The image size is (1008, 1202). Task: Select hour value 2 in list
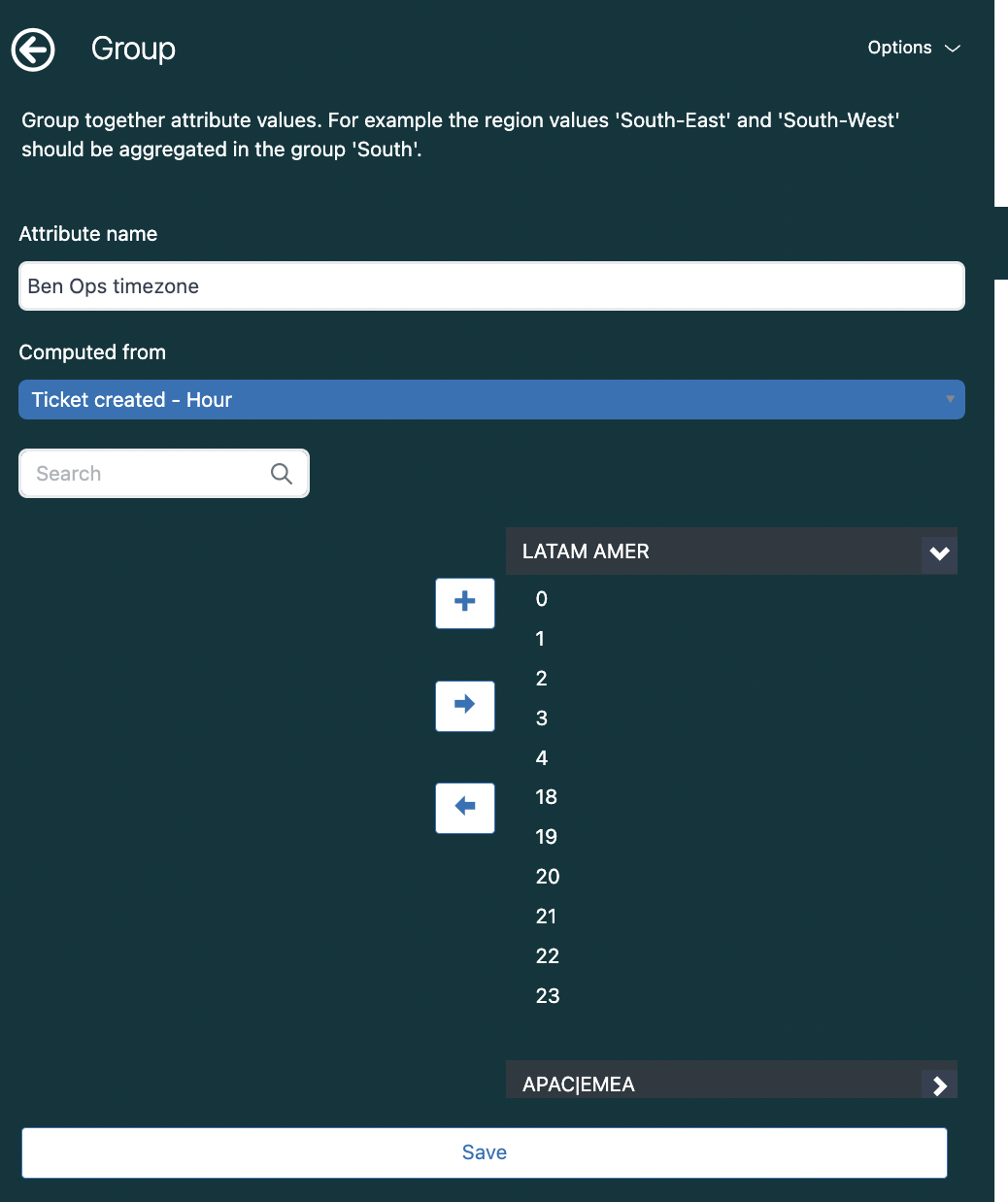click(x=542, y=679)
